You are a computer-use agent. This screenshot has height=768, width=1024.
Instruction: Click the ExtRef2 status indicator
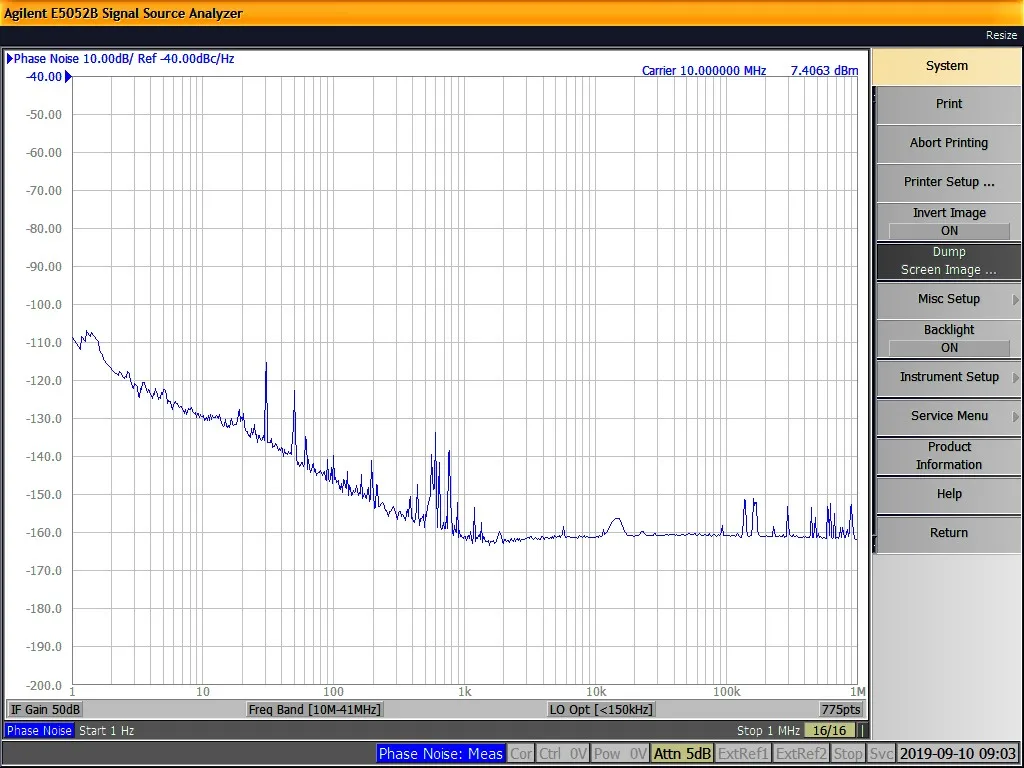point(801,754)
